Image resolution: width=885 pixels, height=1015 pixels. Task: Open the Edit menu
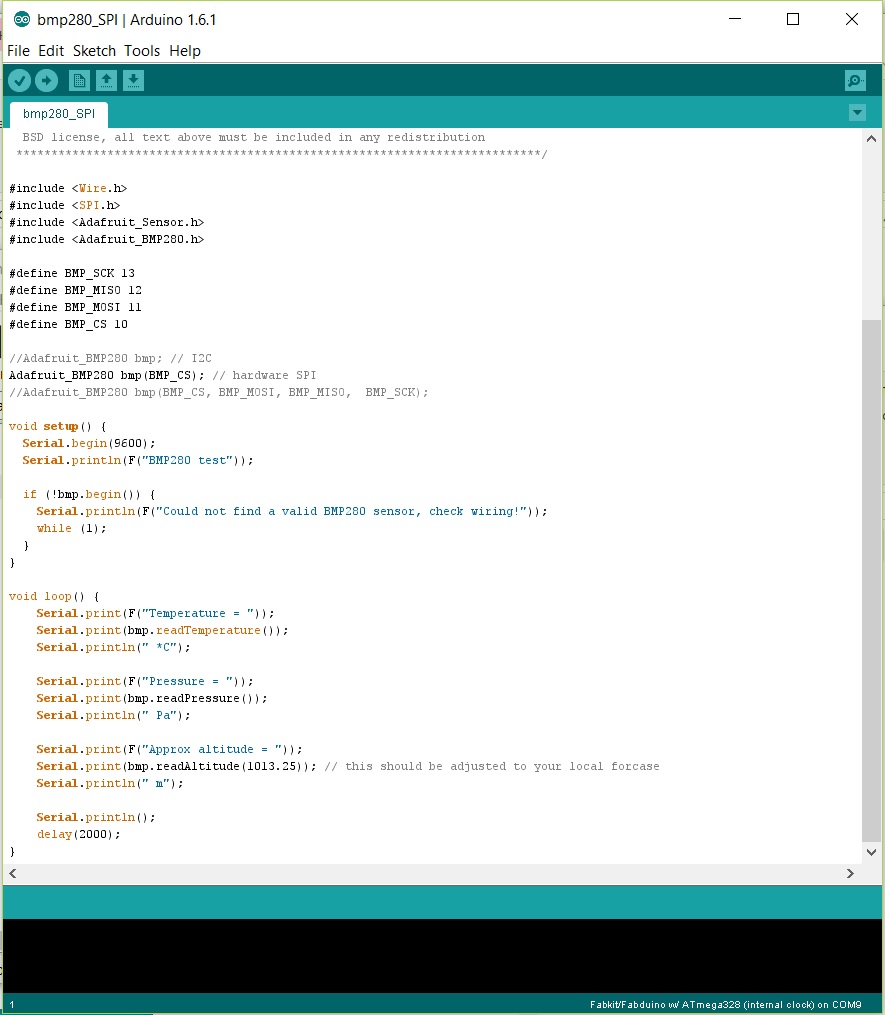50,50
